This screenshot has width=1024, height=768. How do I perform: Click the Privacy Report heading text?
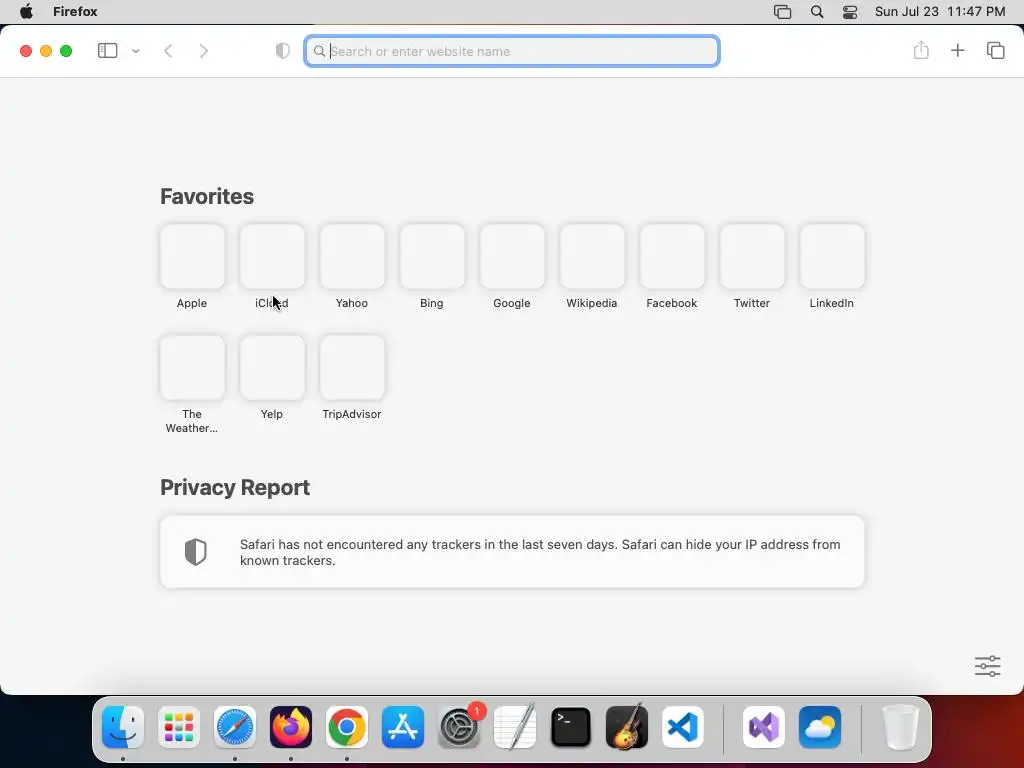tap(235, 488)
